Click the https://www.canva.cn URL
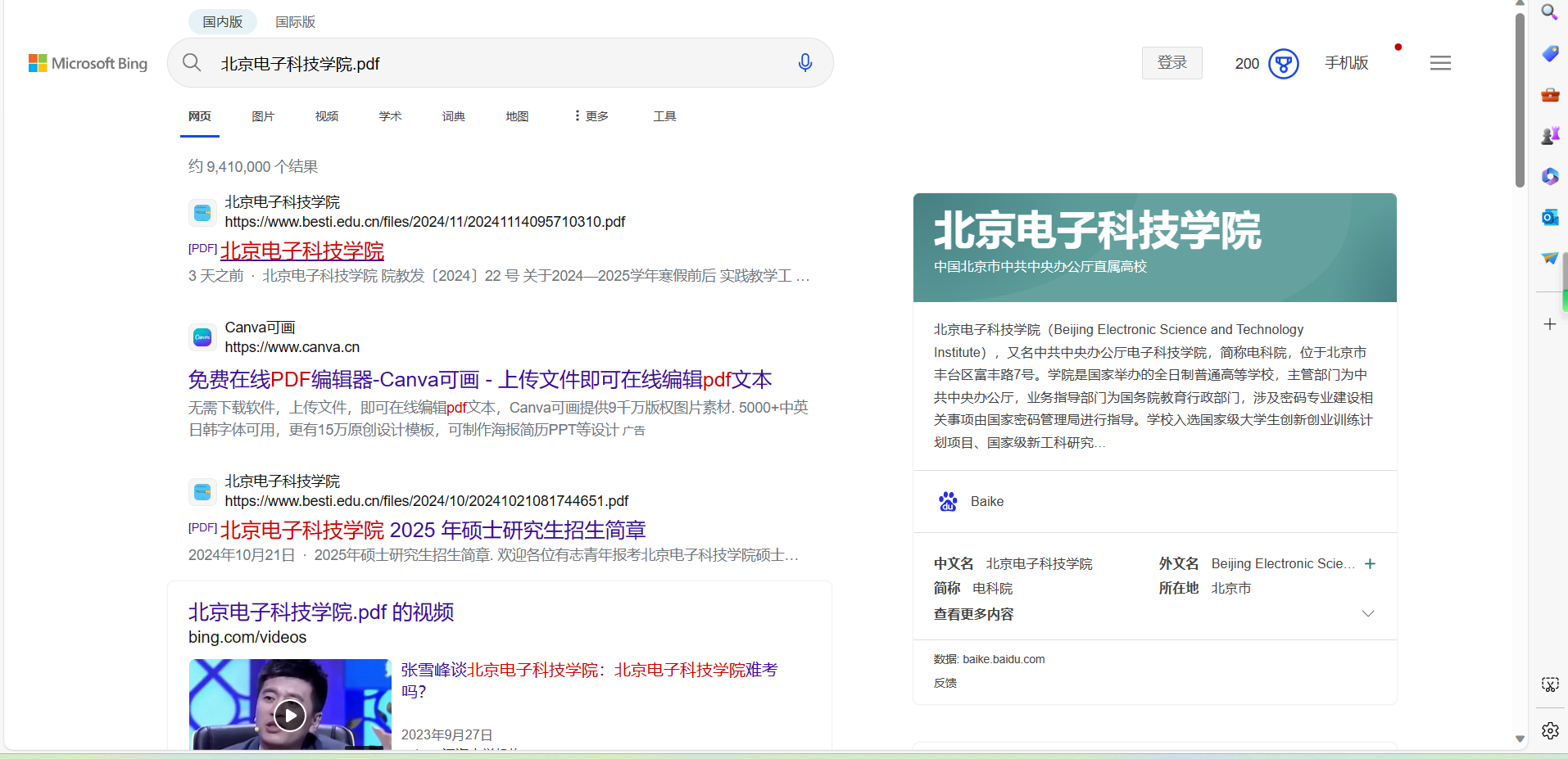 point(292,347)
